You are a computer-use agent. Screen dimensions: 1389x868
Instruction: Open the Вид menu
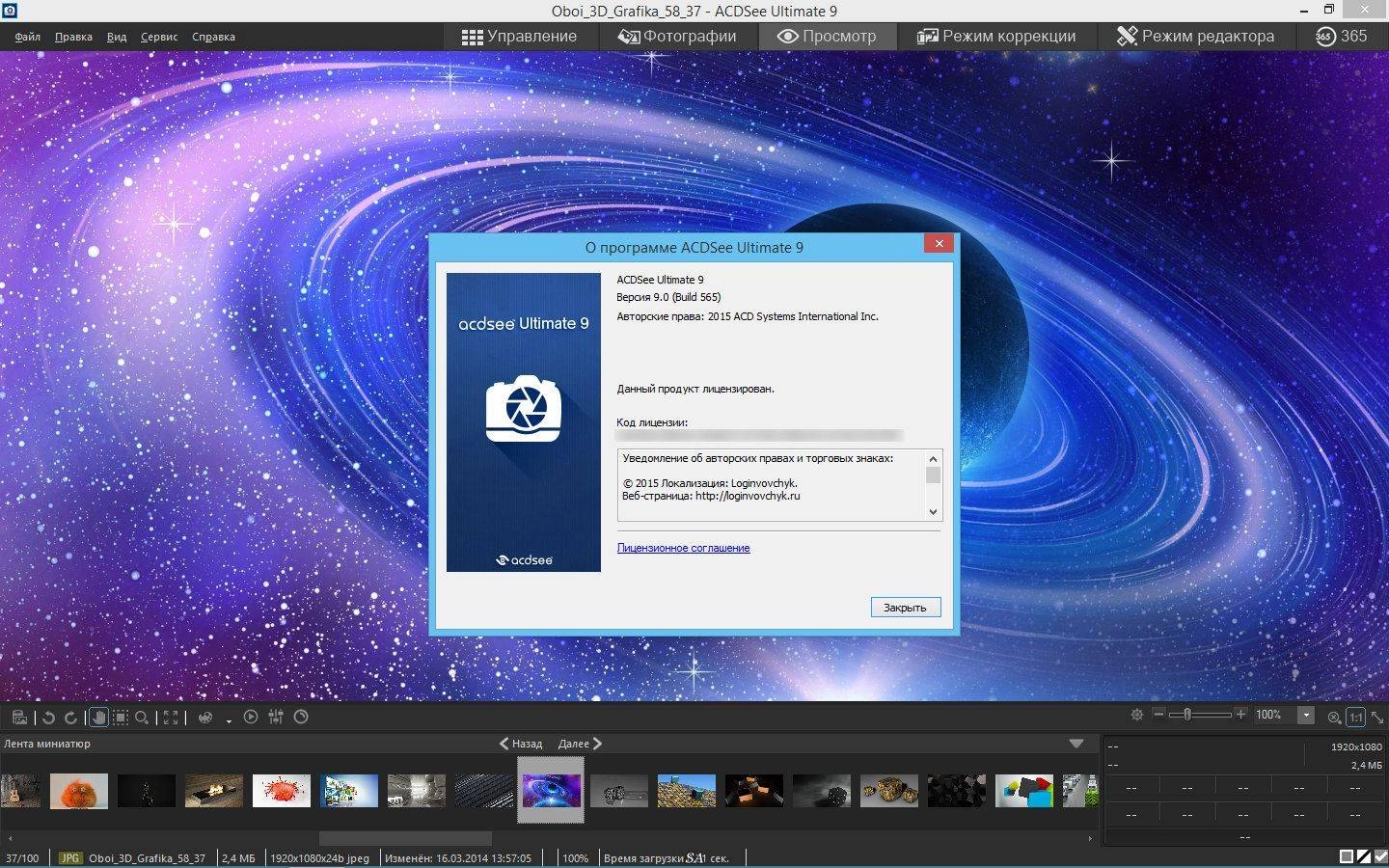coord(117,37)
